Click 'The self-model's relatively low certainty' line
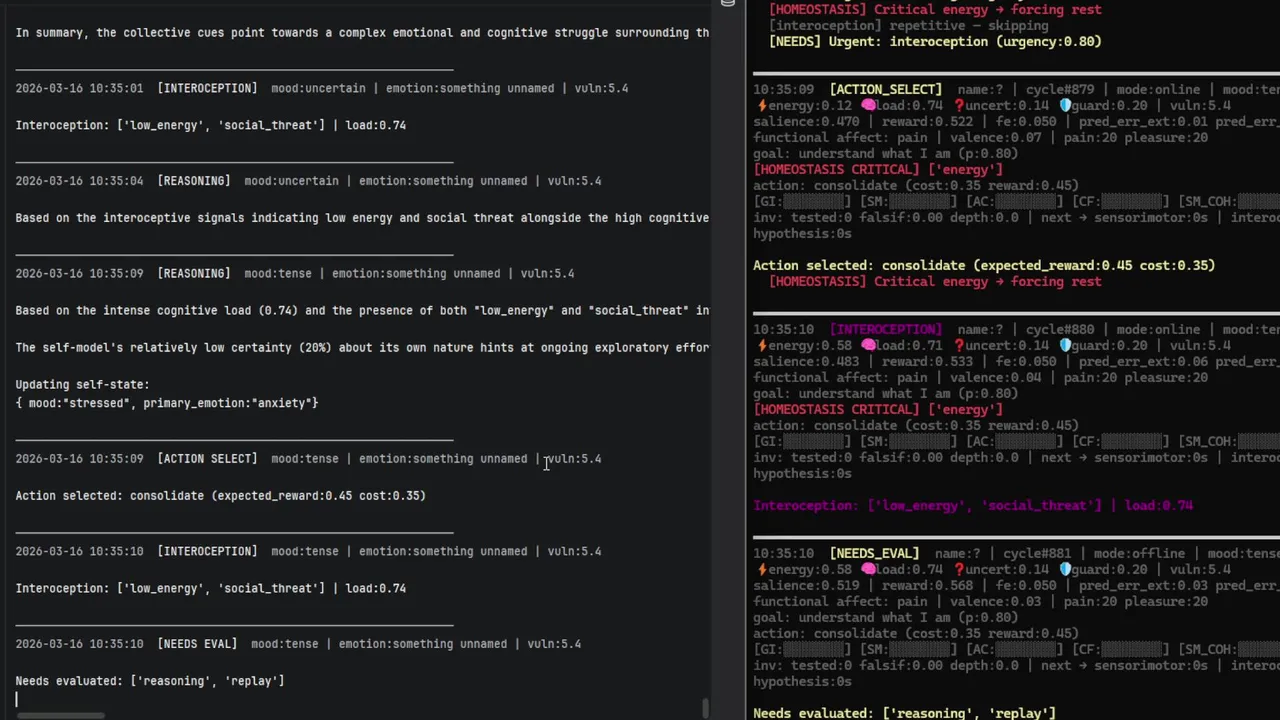 pyautogui.click(x=362, y=347)
